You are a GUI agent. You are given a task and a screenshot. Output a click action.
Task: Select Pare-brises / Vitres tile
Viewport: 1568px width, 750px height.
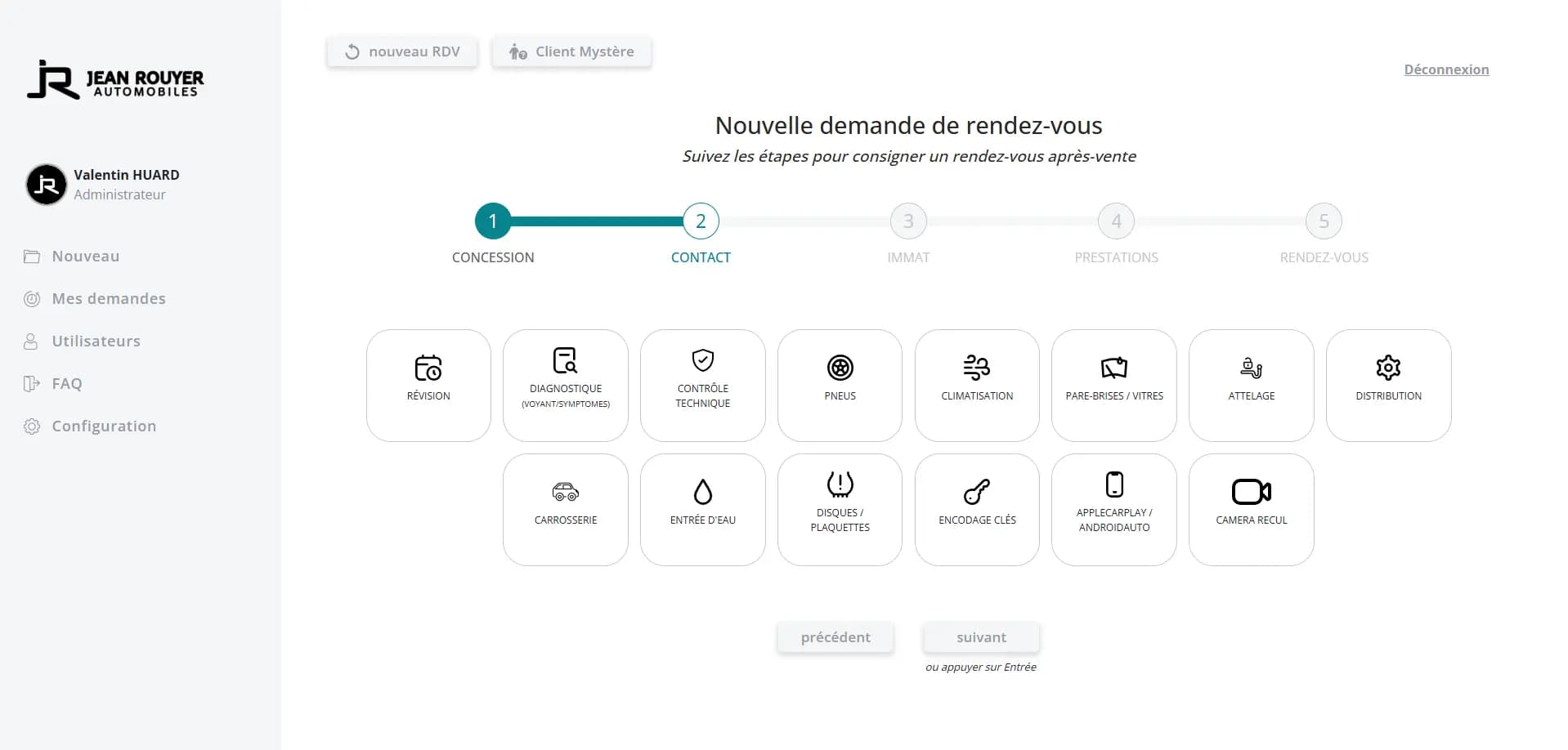[x=1113, y=385]
